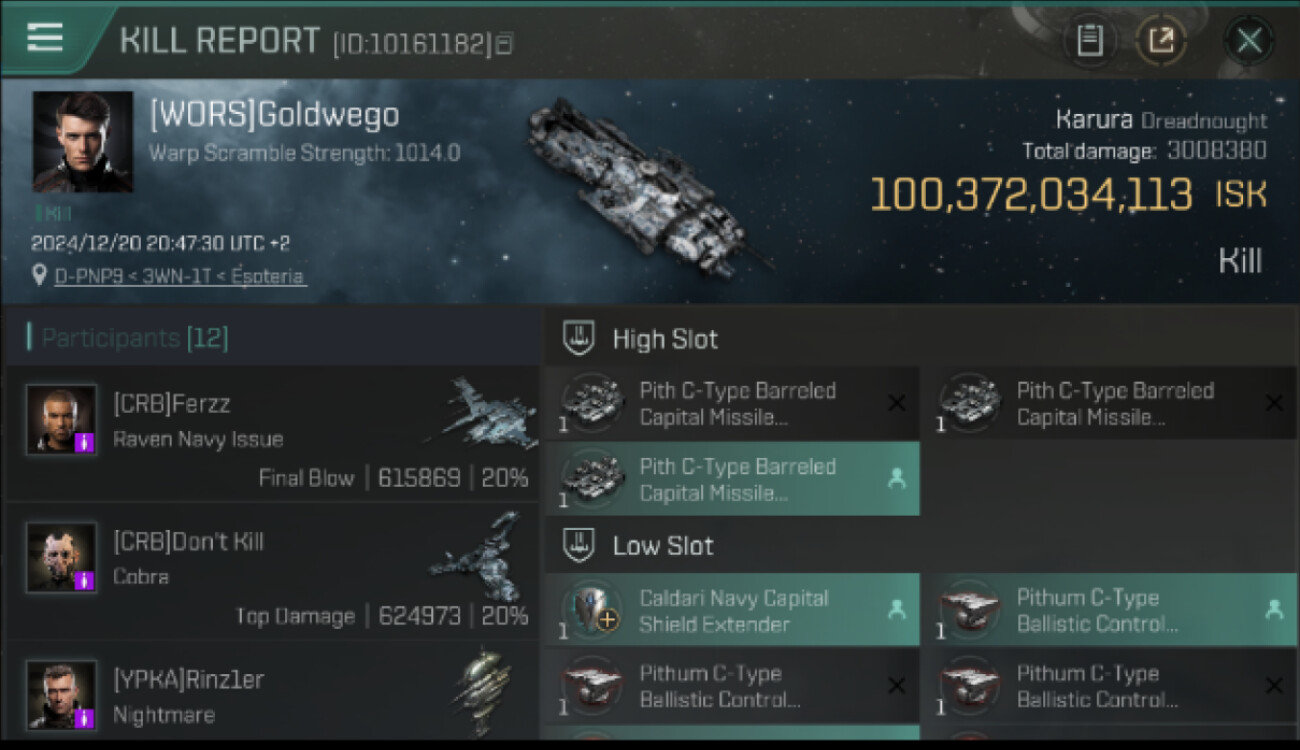Viewport: 1300px width, 750px height.
Task: Select Ferzz's participant portrait
Action: [61, 420]
